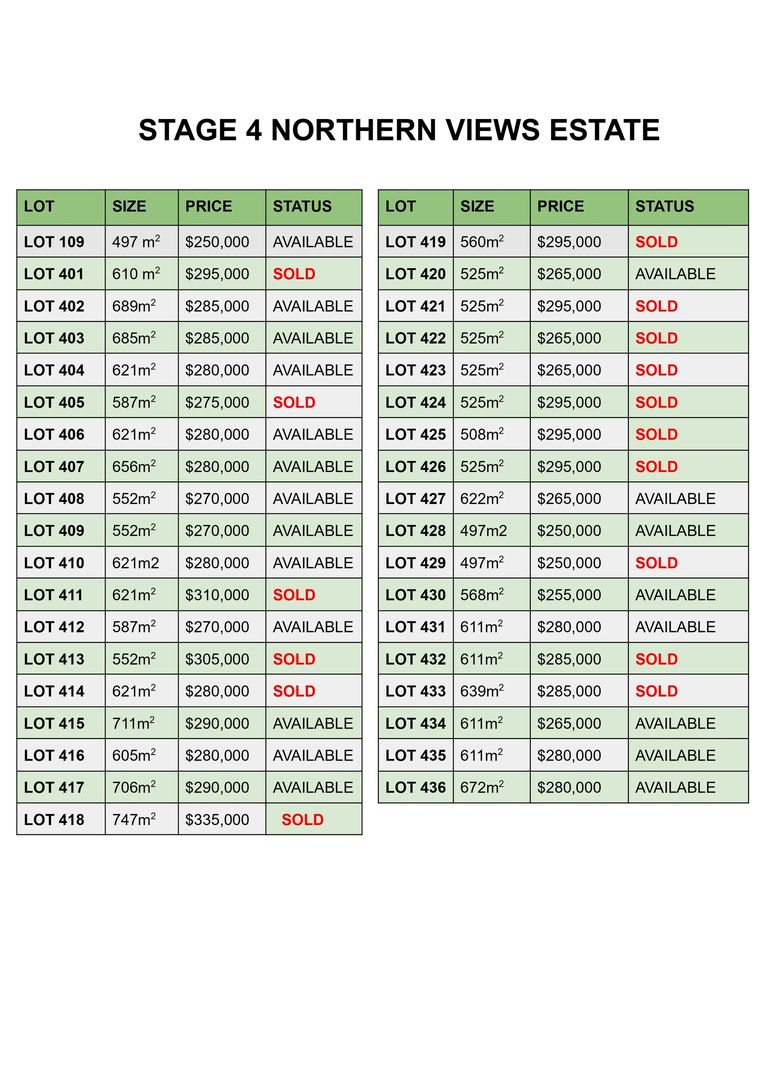Click the LOT 425 size 508m² cell
The image size is (764, 1080).
(492, 435)
